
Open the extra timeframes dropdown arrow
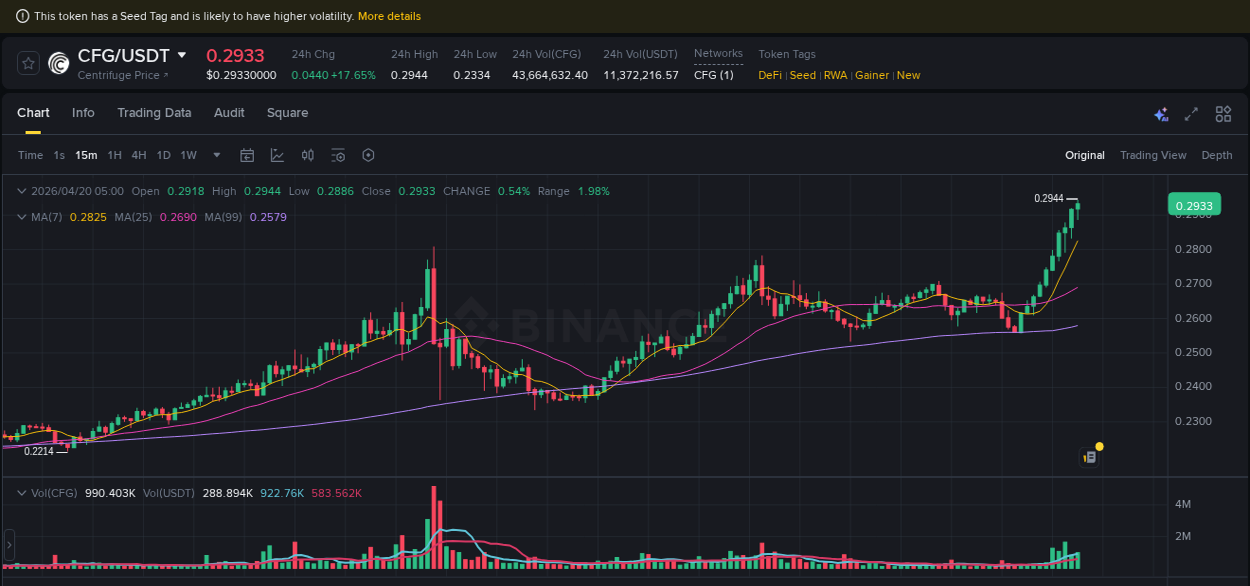click(216, 155)
